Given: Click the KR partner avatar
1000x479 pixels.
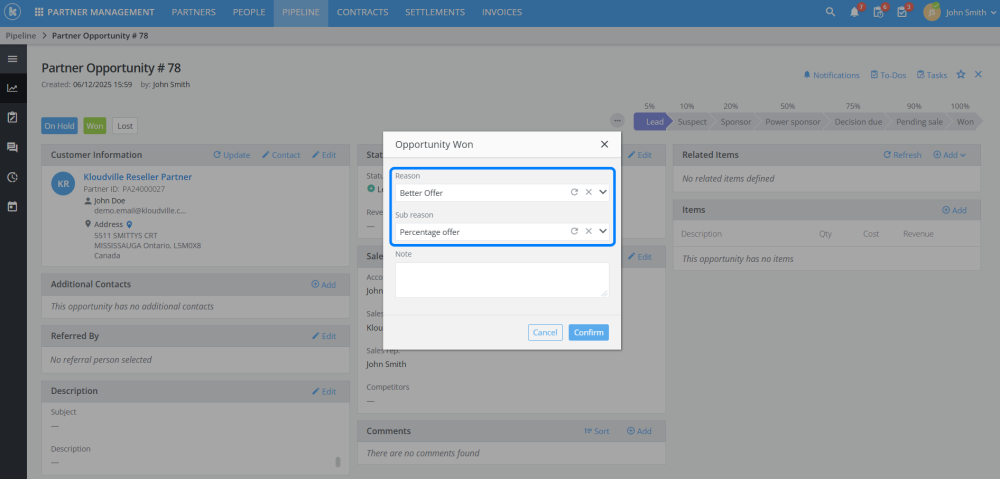Looking at the screenshot, I should pyautogui.click(x=62, y=184).
